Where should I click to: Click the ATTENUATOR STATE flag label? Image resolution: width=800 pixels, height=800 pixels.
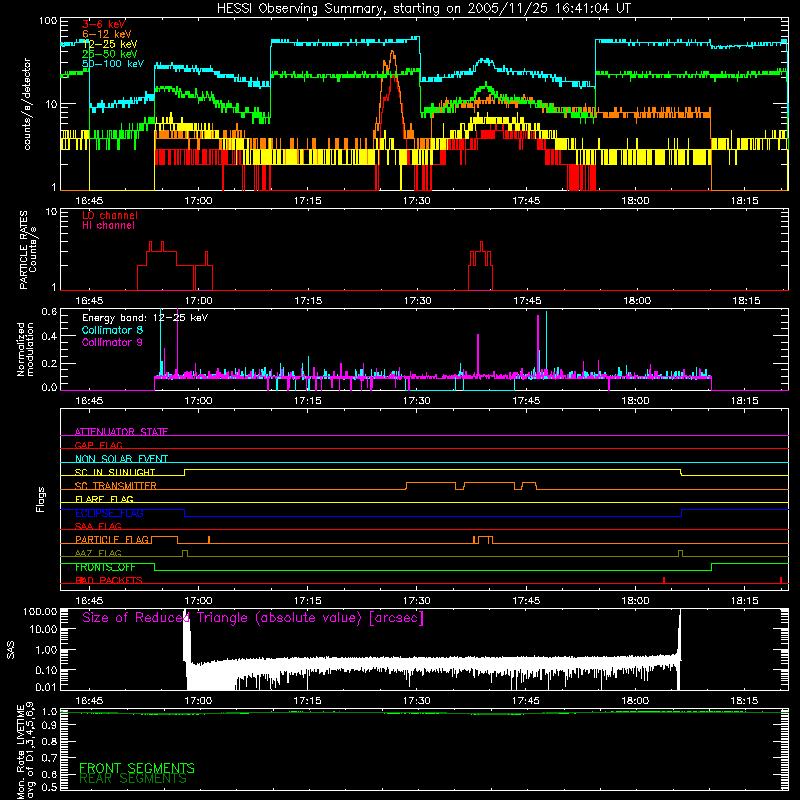click(x=121, y=432)
